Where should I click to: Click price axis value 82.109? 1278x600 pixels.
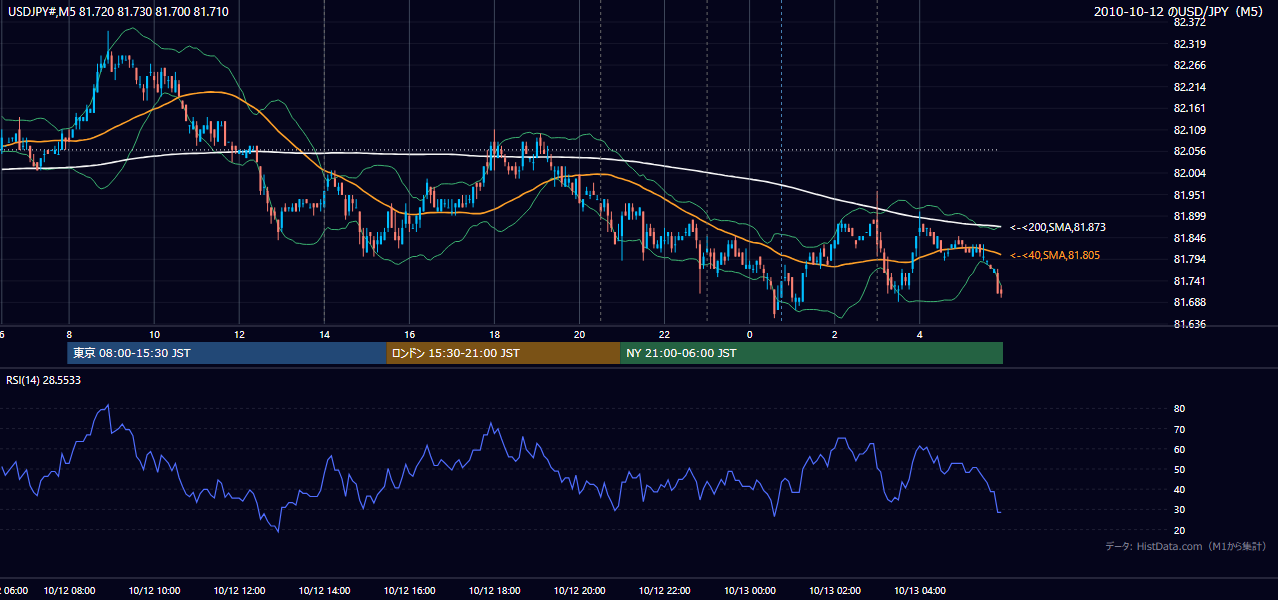(x=1189, y=130)
